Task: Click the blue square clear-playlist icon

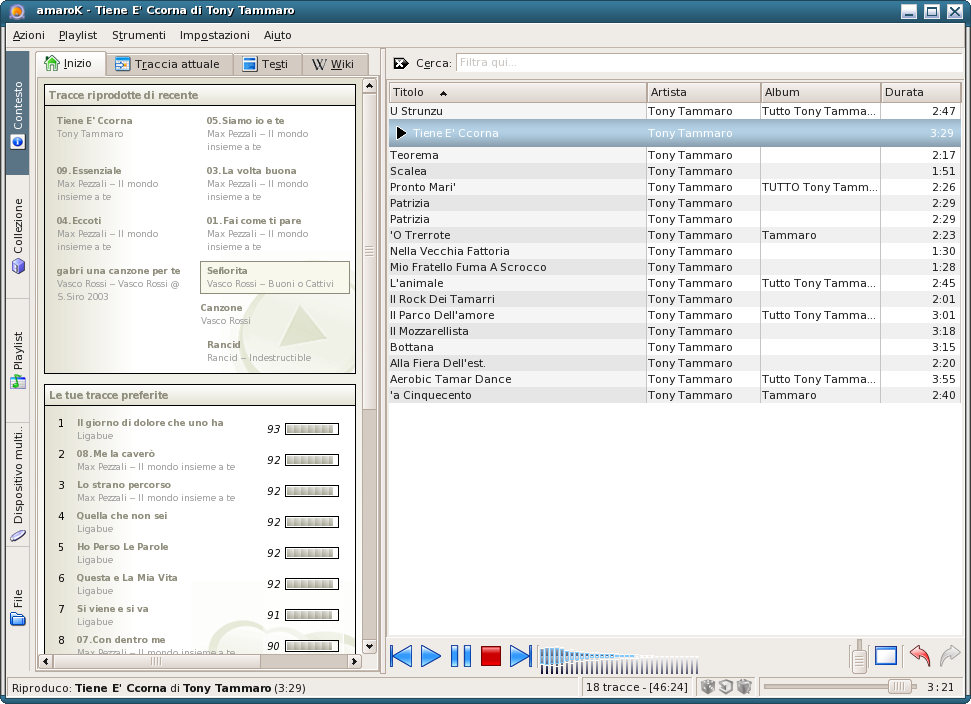Action: click(x=886, y=656)
